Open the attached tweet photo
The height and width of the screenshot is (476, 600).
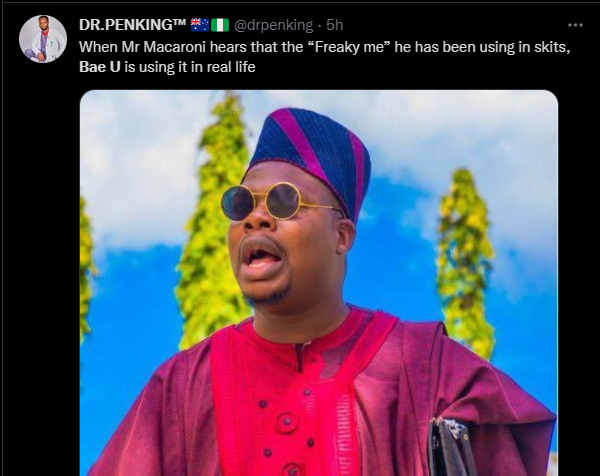pos(318,283)
